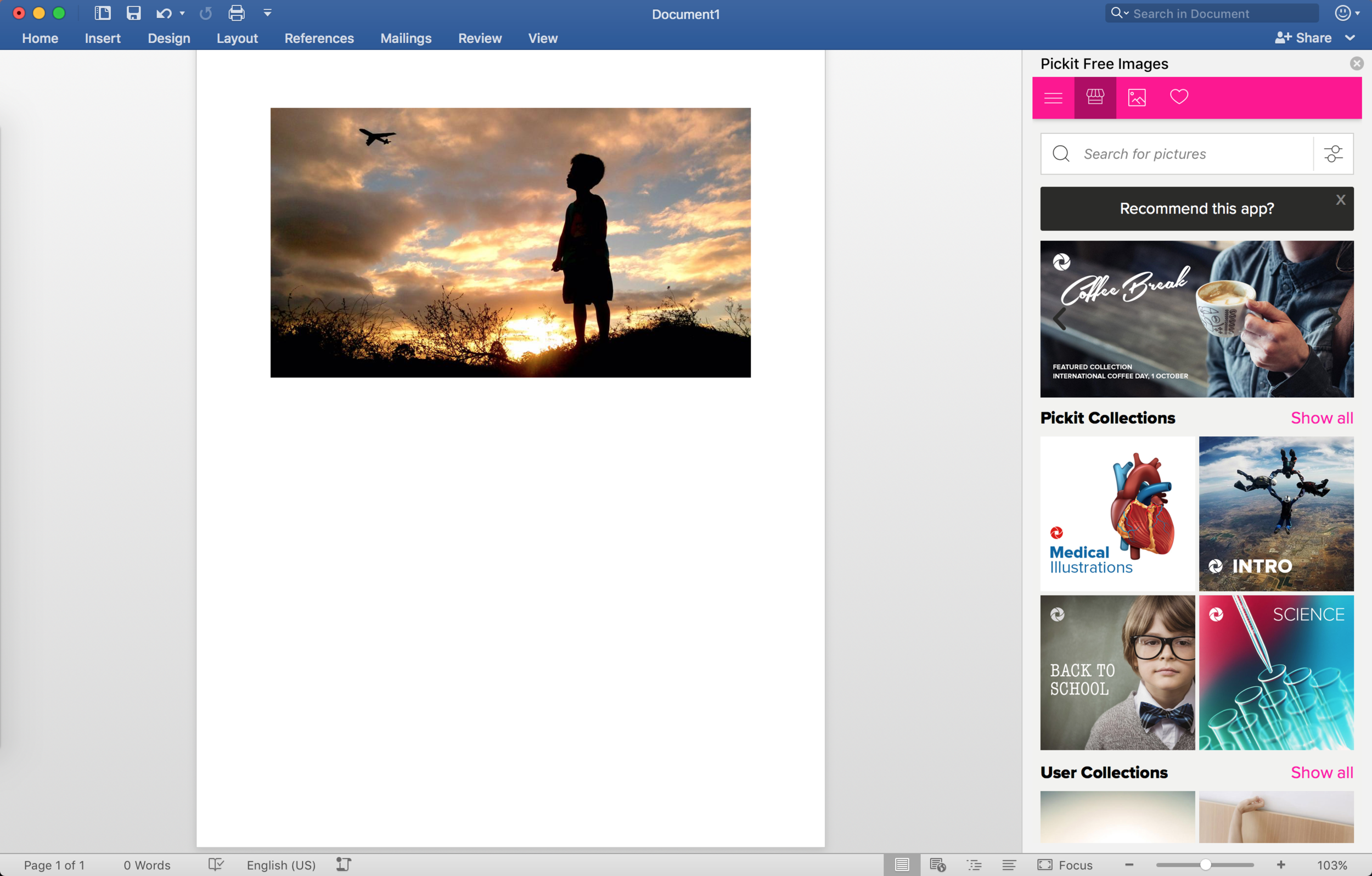Open the Pickit favorites heart icon
Viewport: 1372px width, 876px height.
click(x=1179, y=97)
